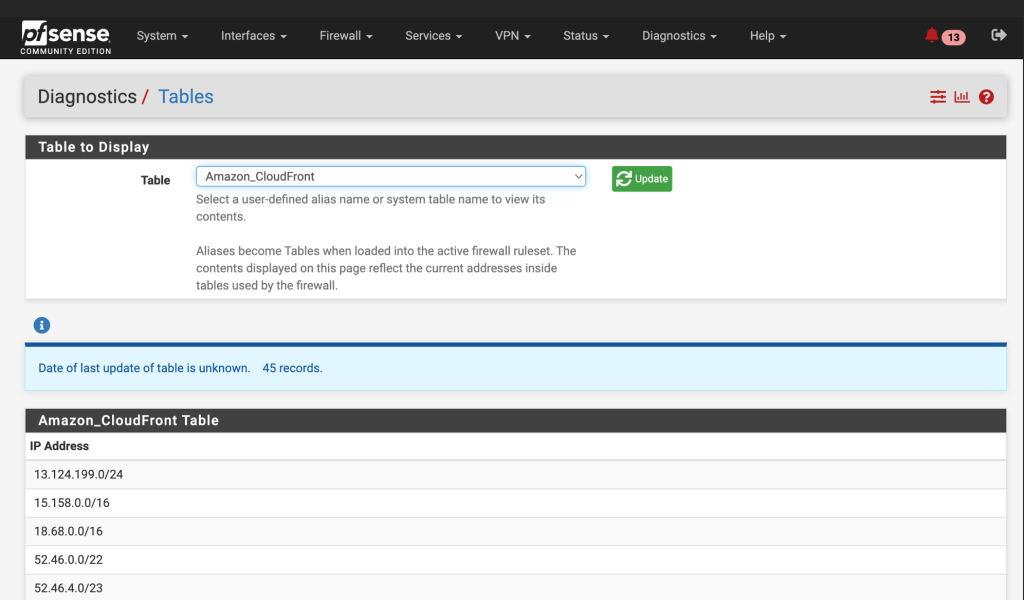
Task: Select the 52.46.4.0/23 row
Action: (516, 588)
